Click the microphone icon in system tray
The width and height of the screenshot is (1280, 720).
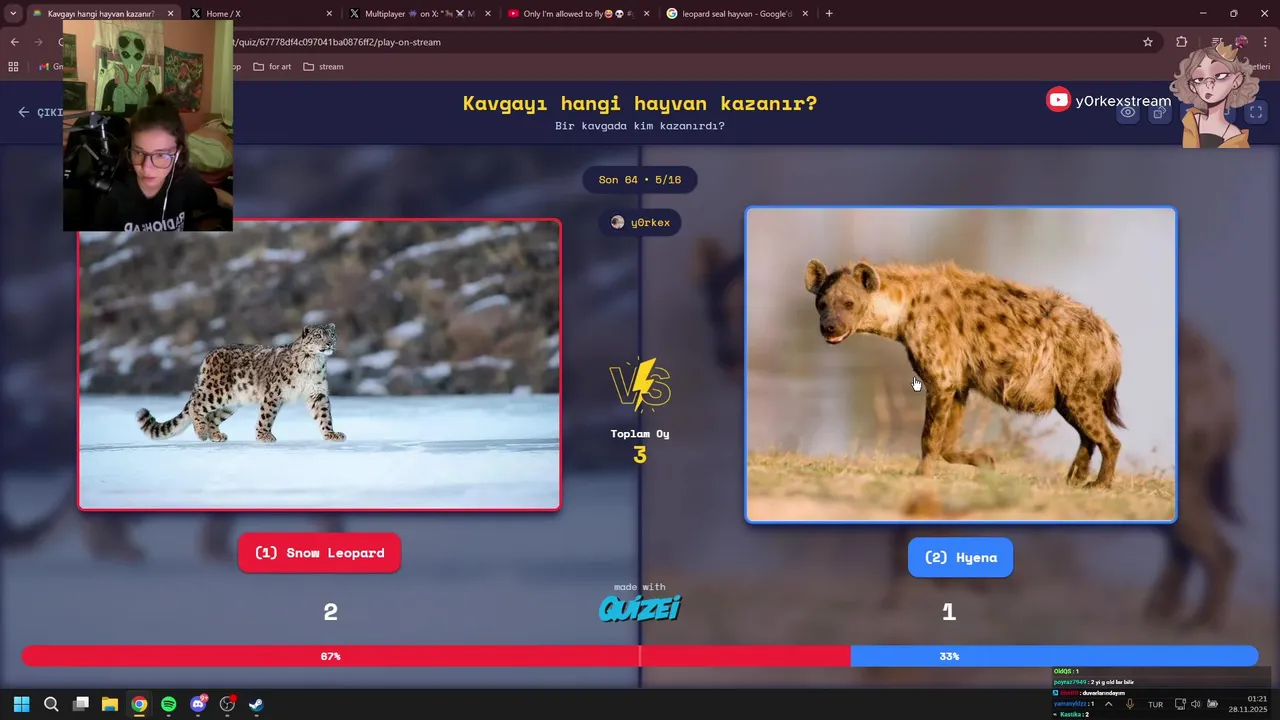point(1130,704)
